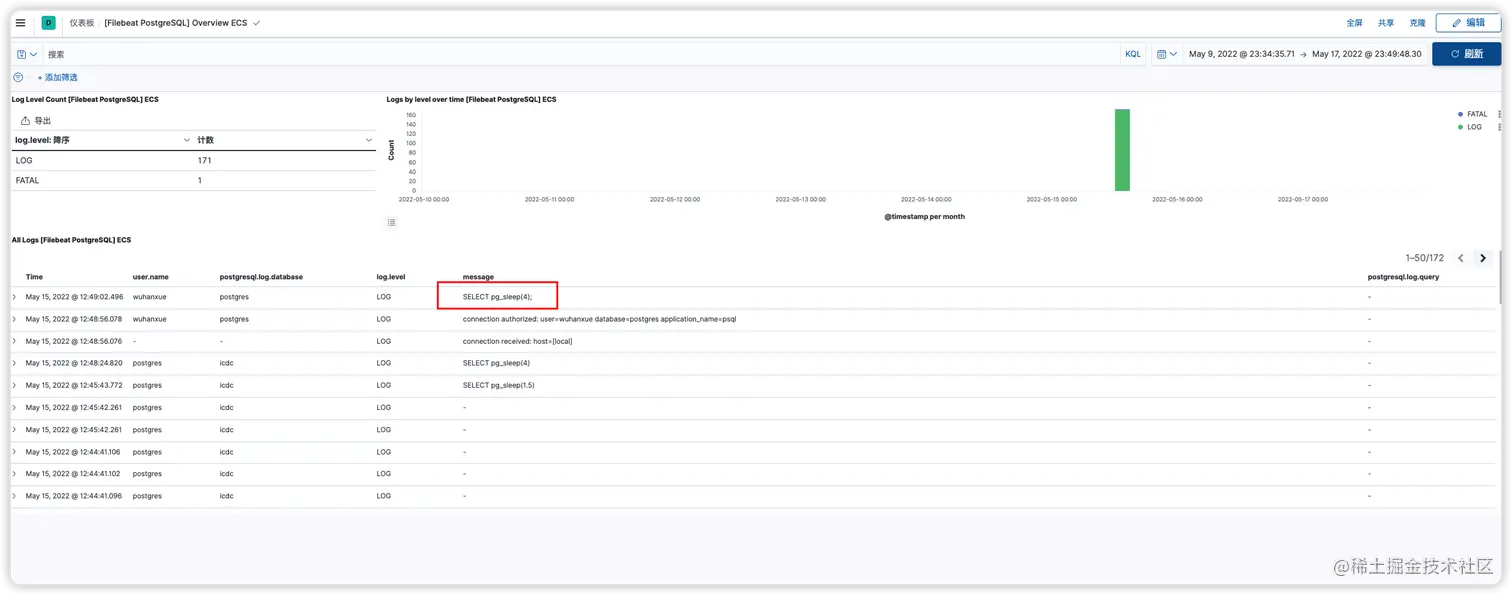This screenshot has height=595, width=1512.
Task: Open the saved query menu icon
Action: (x=27, y=54)
